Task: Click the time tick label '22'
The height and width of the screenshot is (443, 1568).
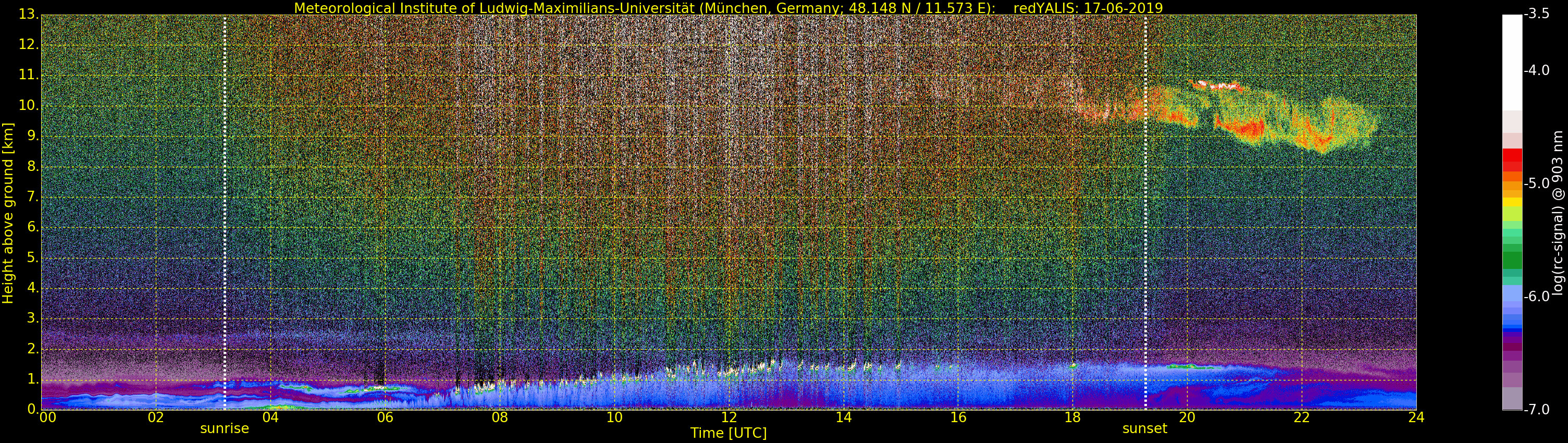Action: (x=1301, y=417)
